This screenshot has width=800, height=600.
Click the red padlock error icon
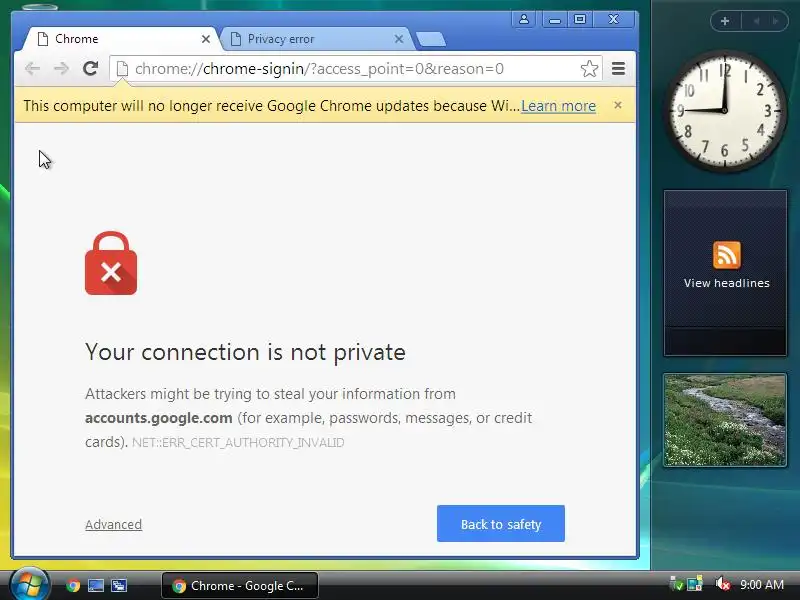point(111,263)
